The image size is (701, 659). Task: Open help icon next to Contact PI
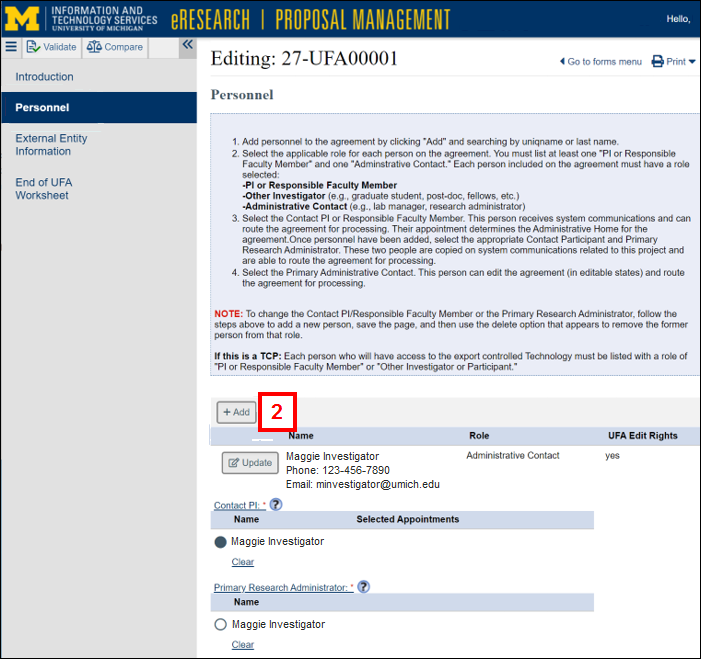coord(276,505)
